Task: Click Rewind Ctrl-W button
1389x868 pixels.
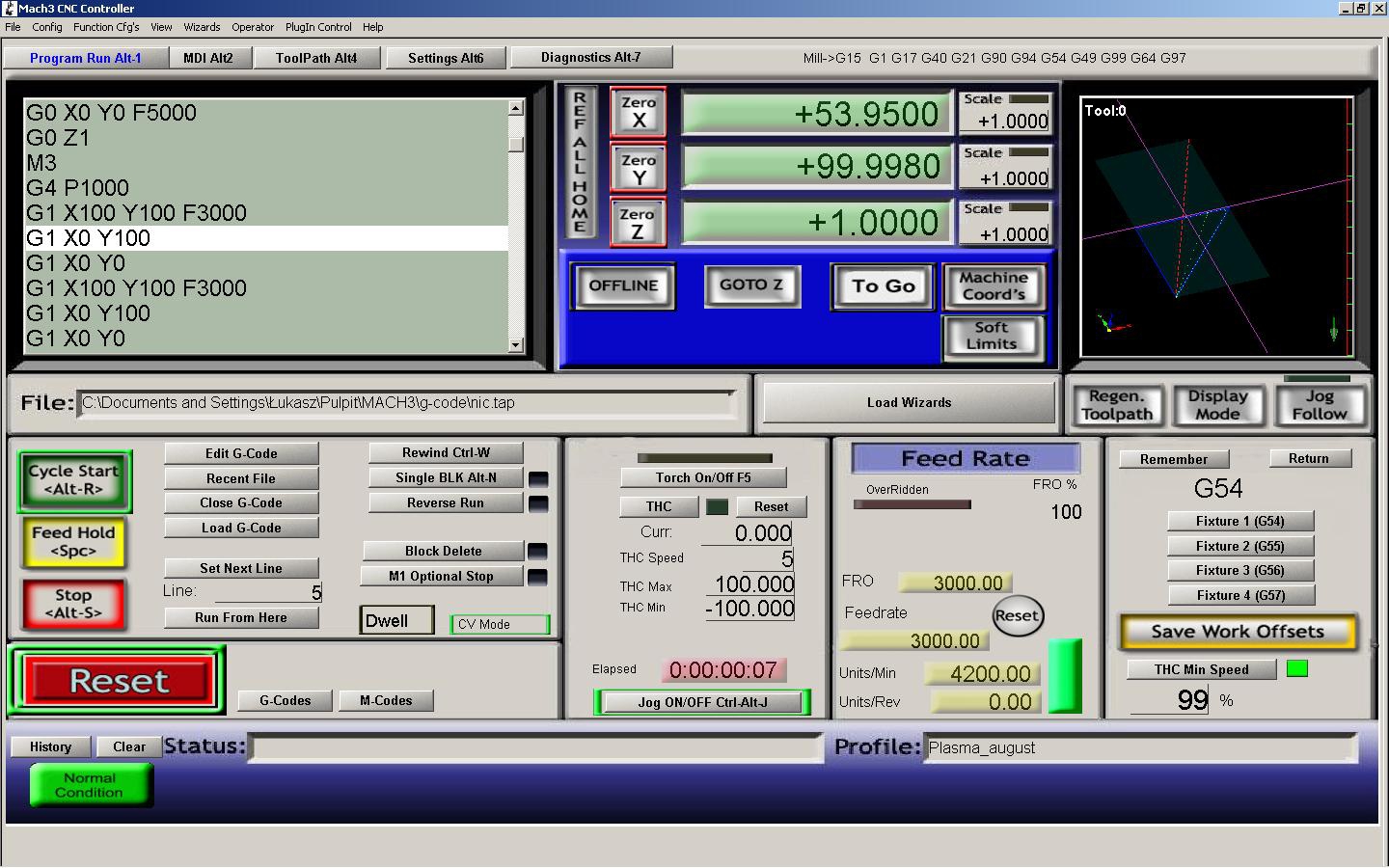Action: [x=446, y=452]
